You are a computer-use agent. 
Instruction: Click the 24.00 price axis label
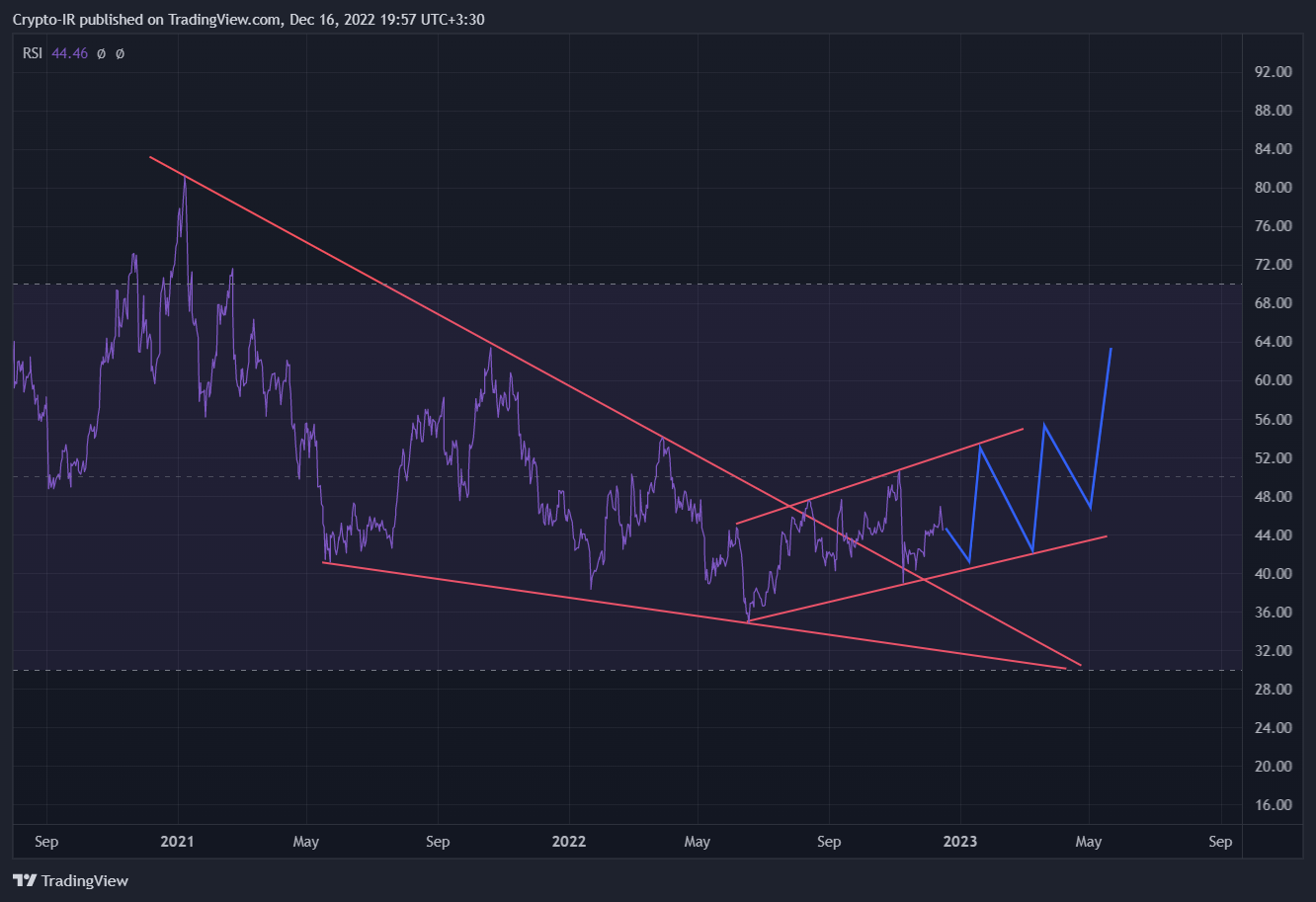coord(1272,728)
